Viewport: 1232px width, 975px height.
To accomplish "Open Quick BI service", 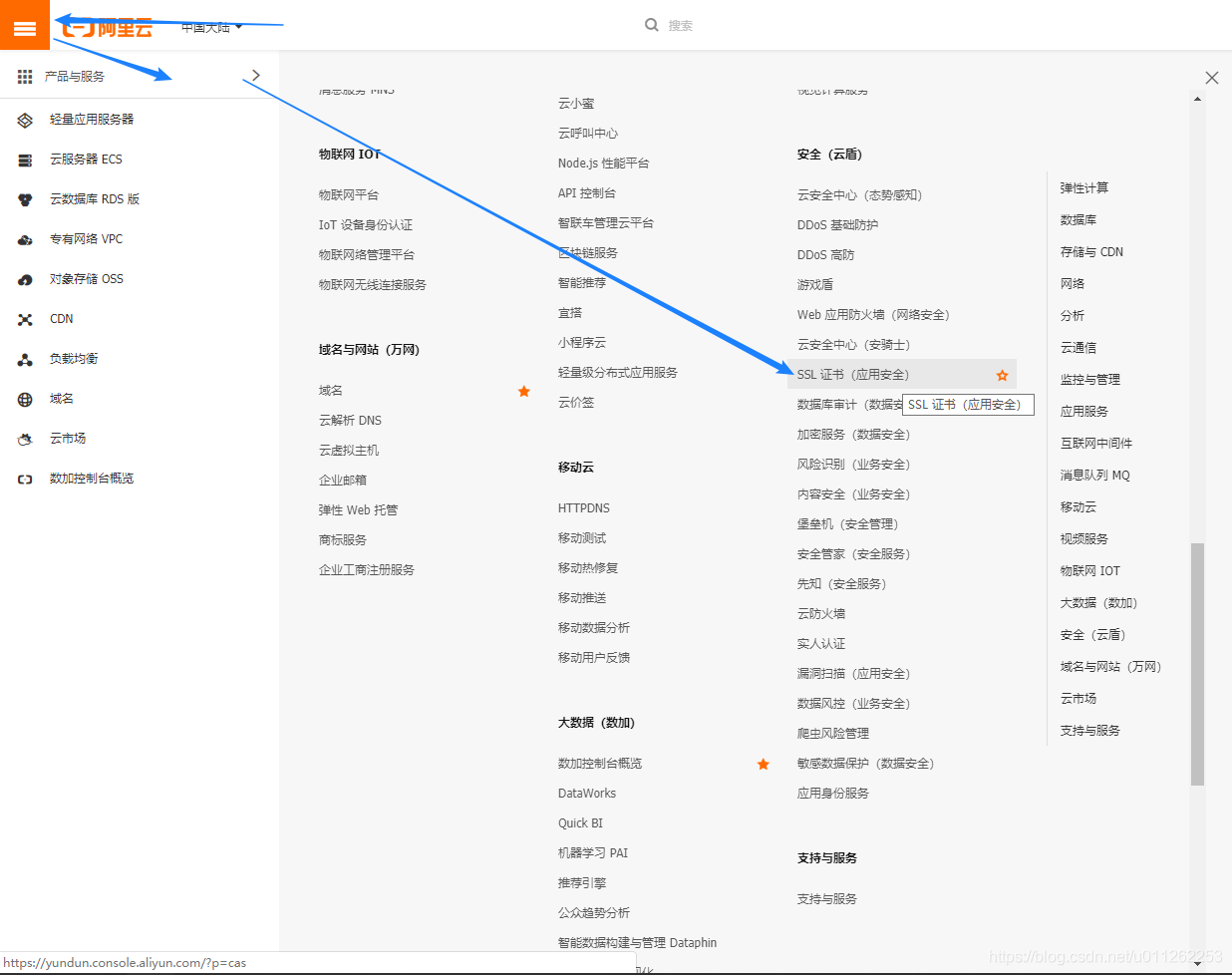I will [x=580, y=823].
